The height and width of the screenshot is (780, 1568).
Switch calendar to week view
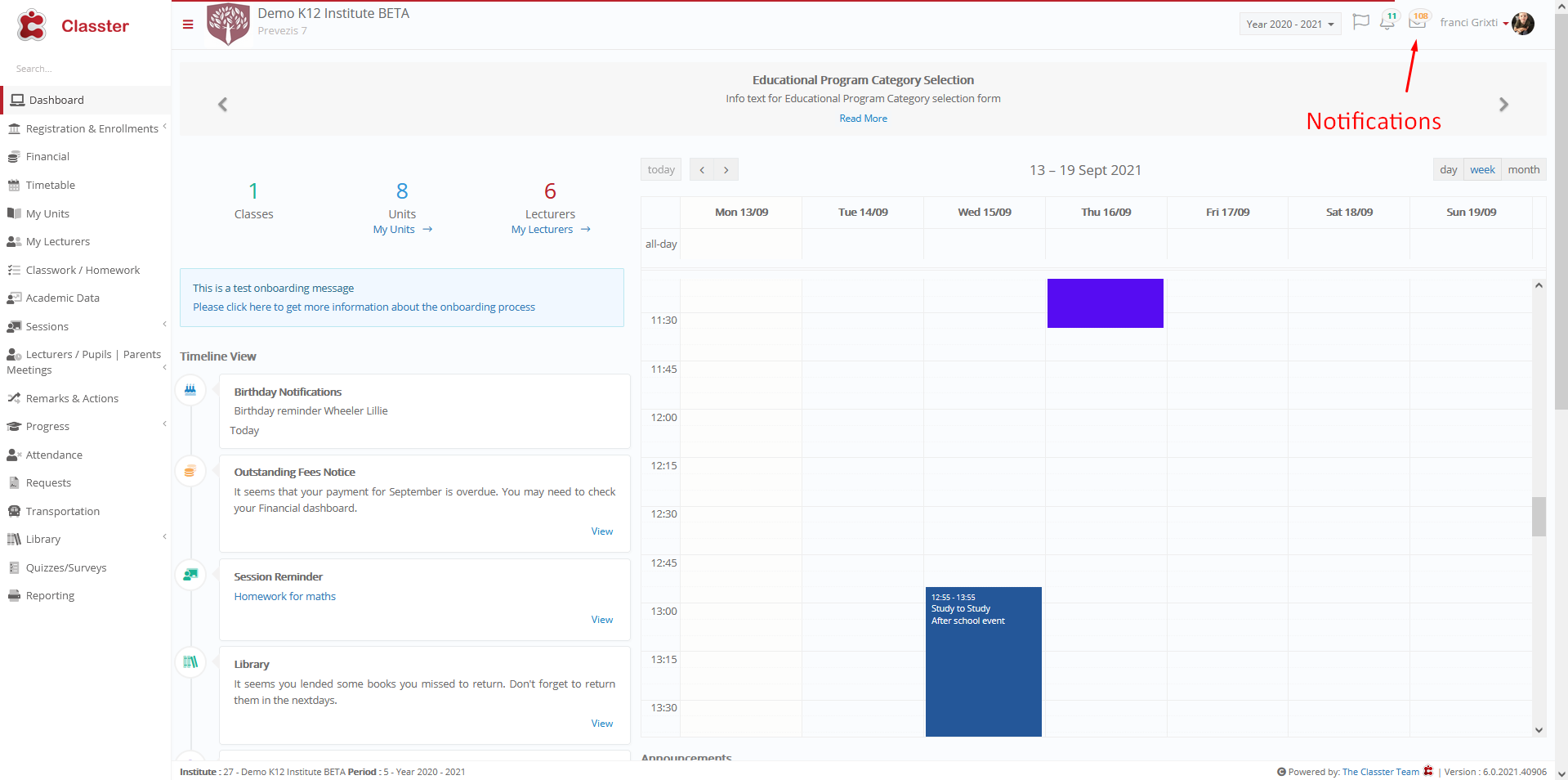(1482, 170)
